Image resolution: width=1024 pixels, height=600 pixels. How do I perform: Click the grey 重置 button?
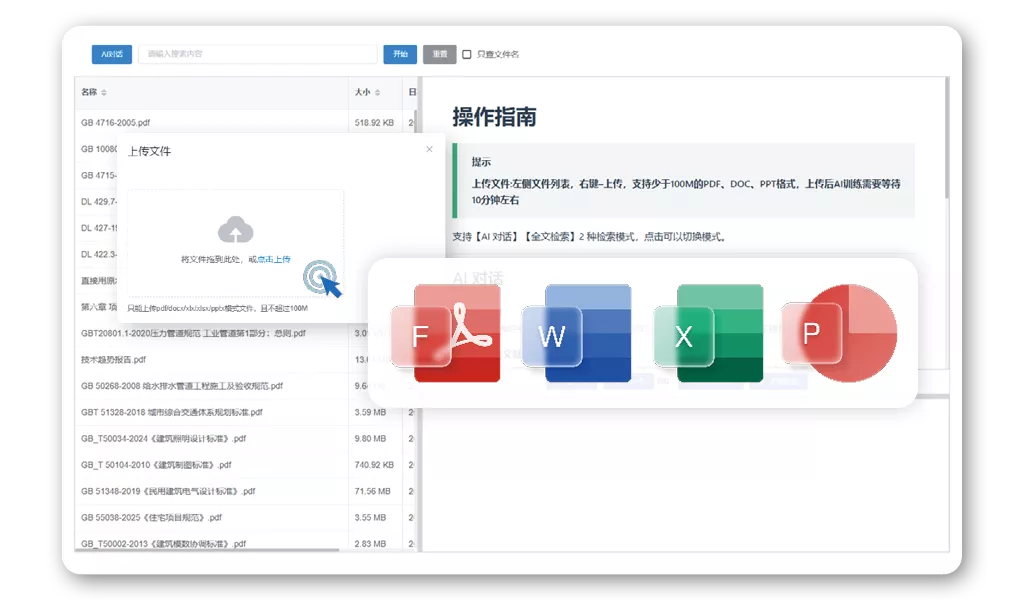point(440,54)
